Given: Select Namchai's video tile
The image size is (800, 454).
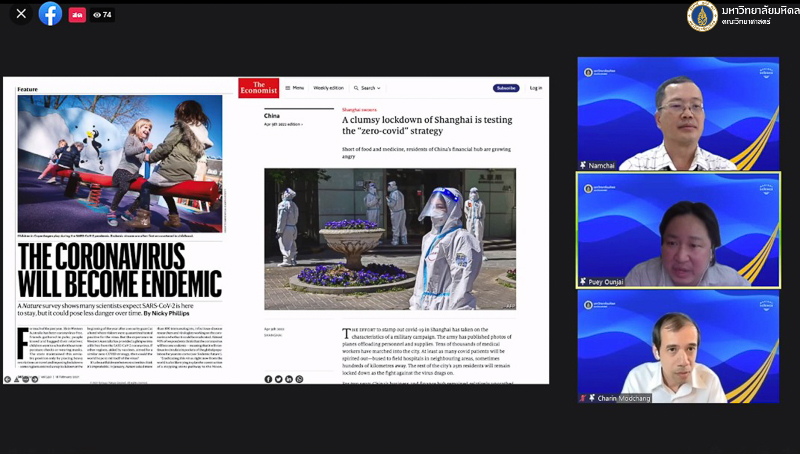Looking at the screenshot, I should 678,113.
